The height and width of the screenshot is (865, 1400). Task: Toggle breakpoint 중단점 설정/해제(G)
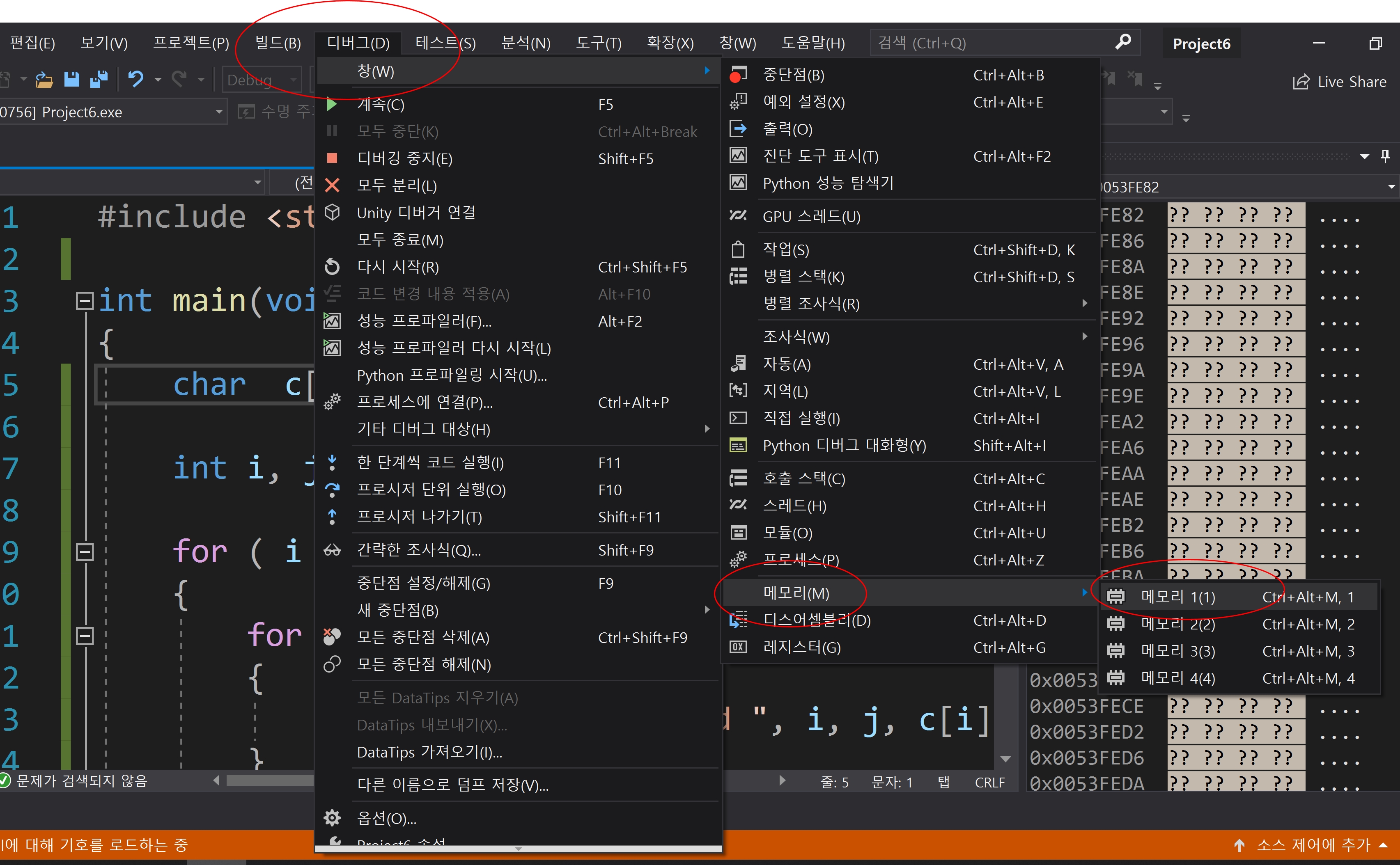tap(518, 583)
